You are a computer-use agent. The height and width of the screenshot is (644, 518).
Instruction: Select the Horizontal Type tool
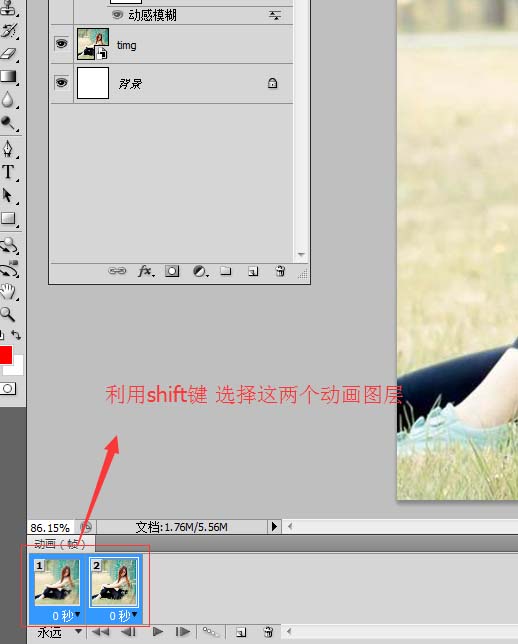click(x=8, y=172)
